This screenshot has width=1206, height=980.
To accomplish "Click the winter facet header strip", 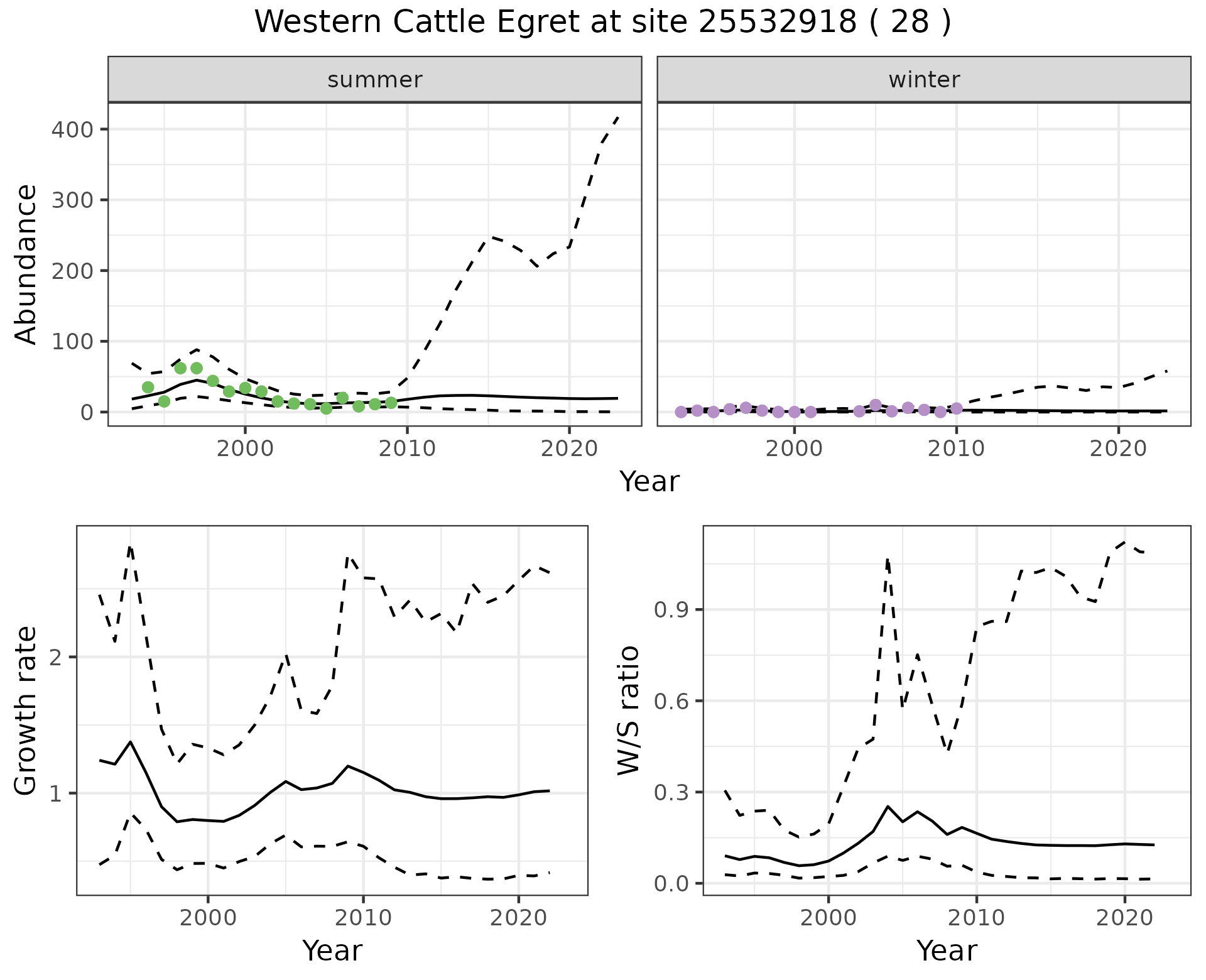I will [923, 80].
